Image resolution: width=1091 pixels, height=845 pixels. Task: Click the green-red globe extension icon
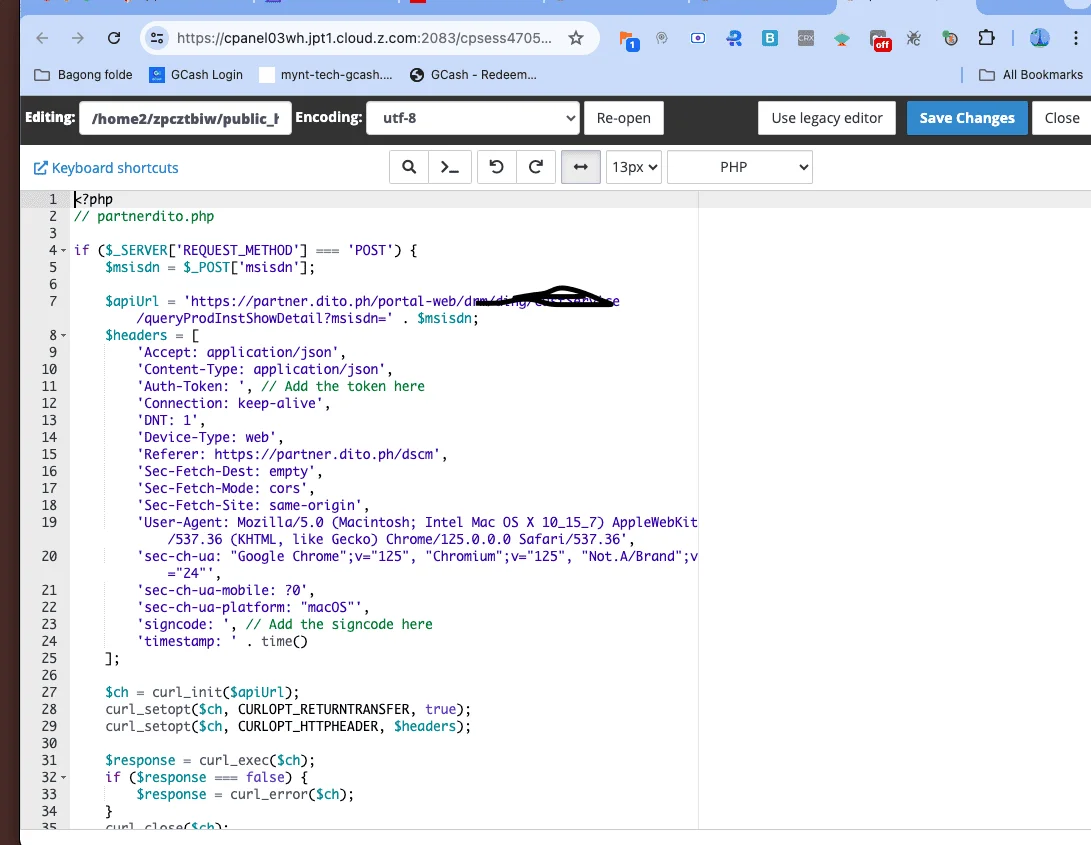[x=950, y=38]
